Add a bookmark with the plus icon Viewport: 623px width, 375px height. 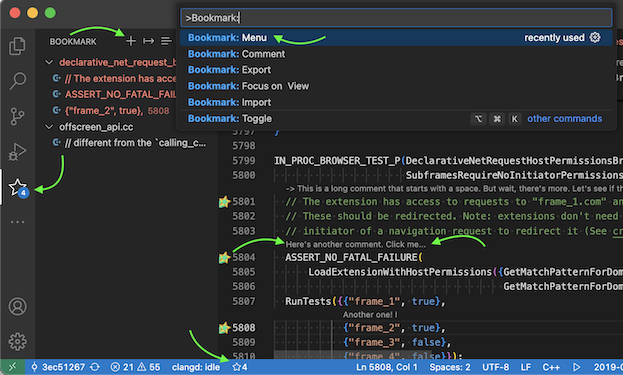pos(131,41)
